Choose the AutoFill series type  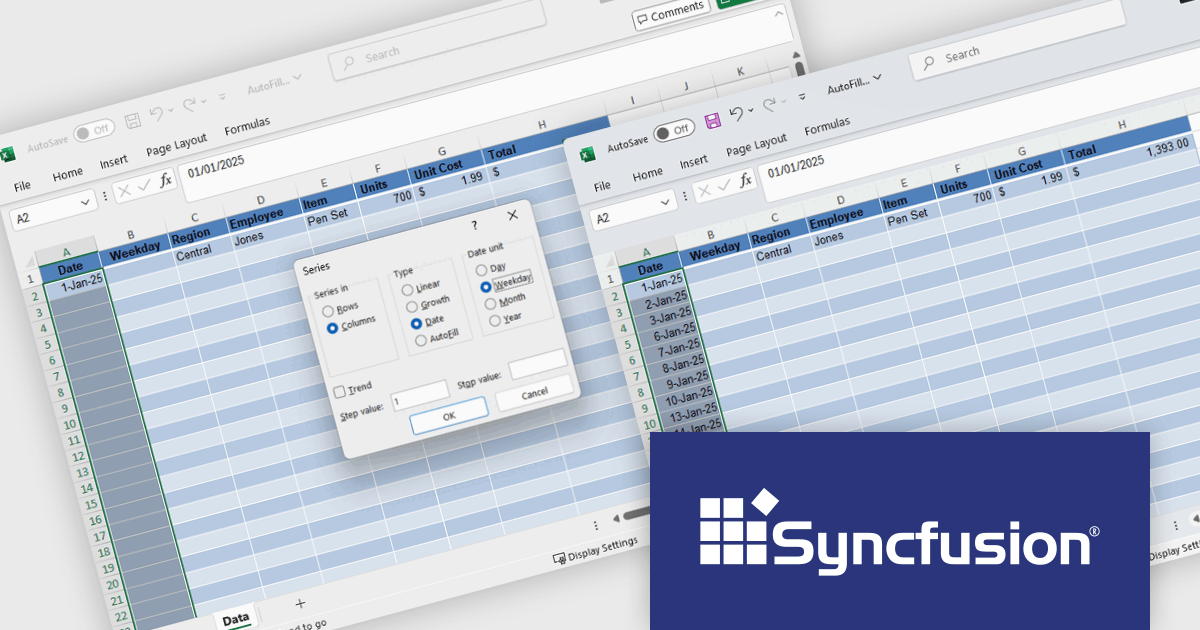tap(421, 341)
